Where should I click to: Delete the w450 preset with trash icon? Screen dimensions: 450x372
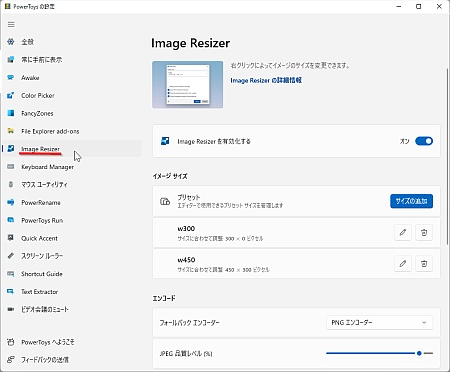424,264
